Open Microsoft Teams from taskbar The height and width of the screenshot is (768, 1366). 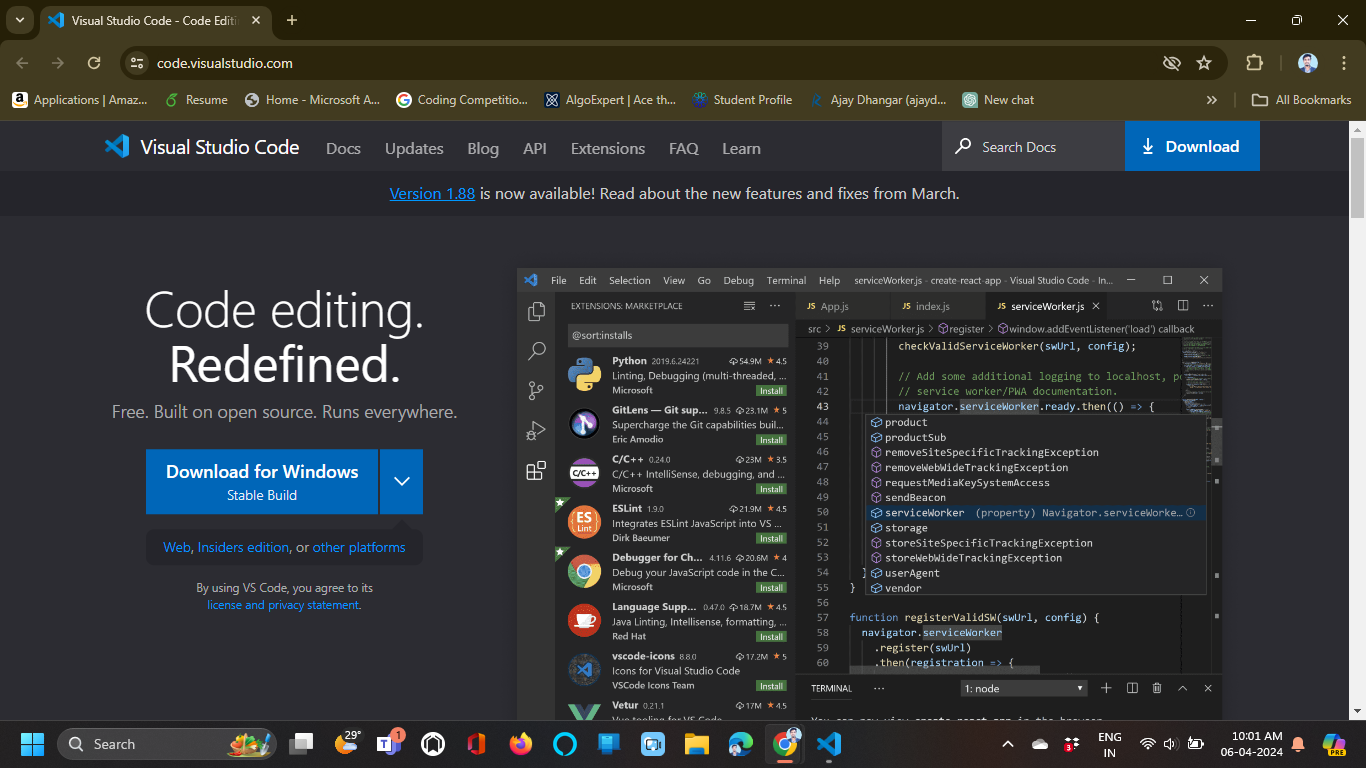(x=389, y=744)
